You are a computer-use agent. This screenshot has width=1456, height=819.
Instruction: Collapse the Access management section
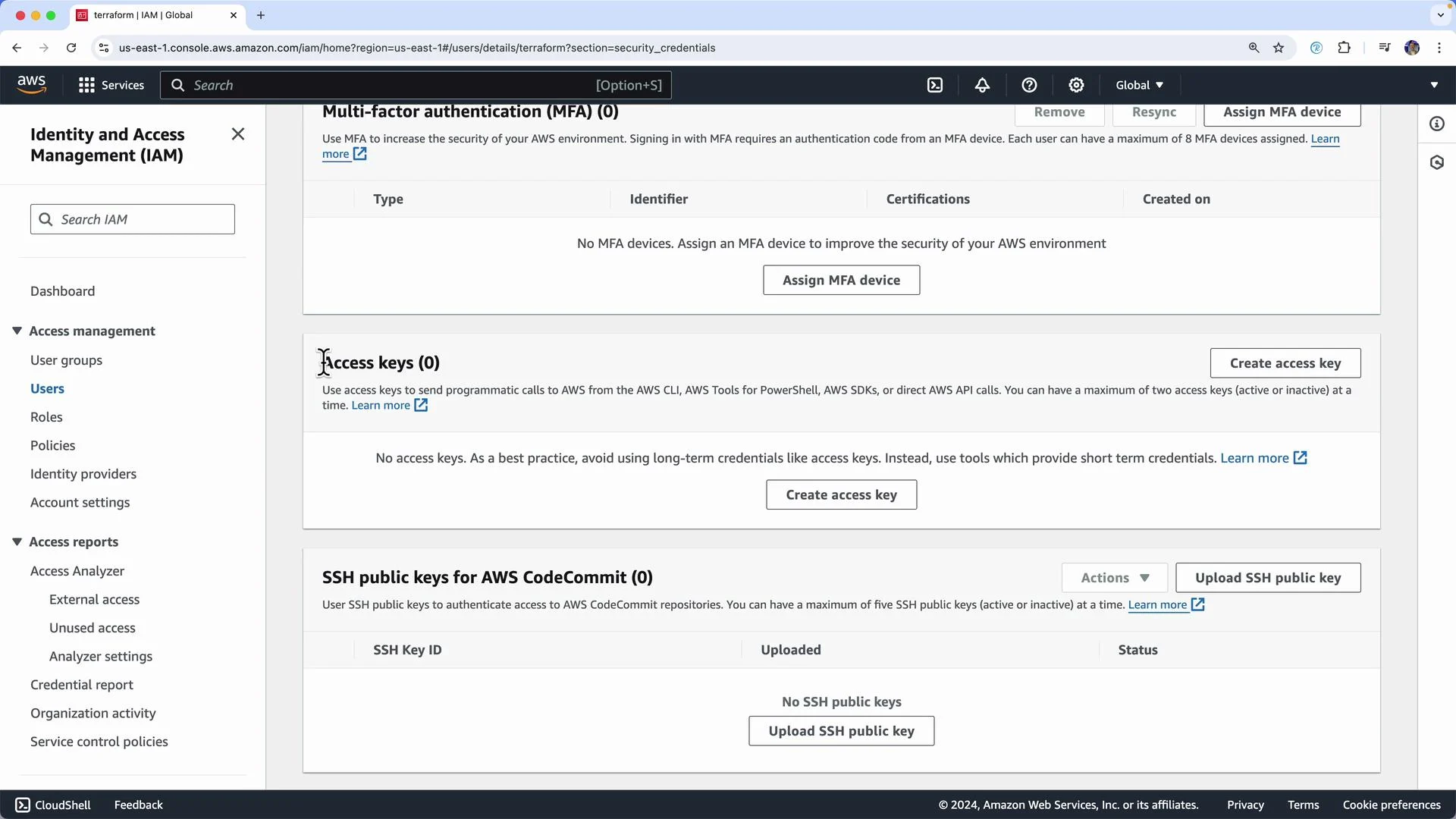[17, 331]
